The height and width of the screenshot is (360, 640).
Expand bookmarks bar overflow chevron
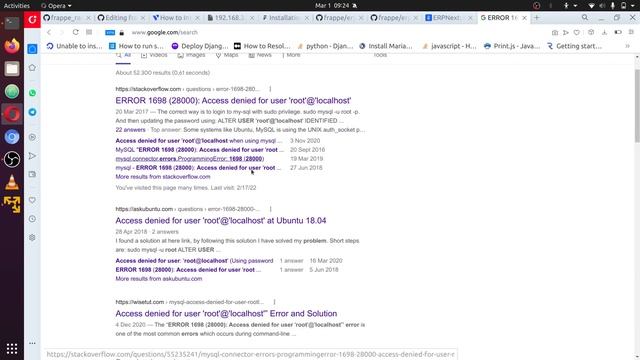[x=627, y=46]
